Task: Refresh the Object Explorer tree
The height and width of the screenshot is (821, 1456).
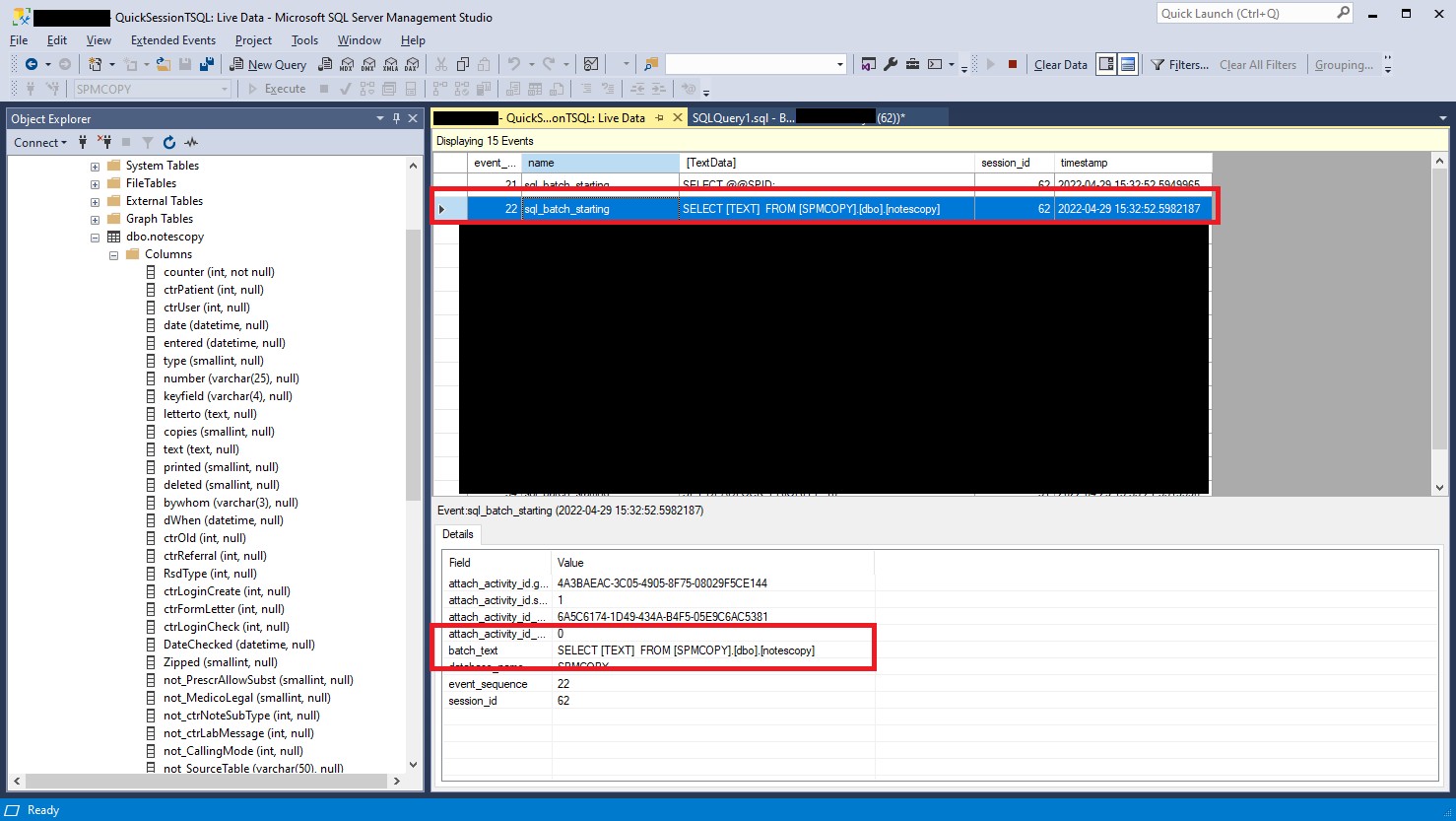Action: coord(169,143)
